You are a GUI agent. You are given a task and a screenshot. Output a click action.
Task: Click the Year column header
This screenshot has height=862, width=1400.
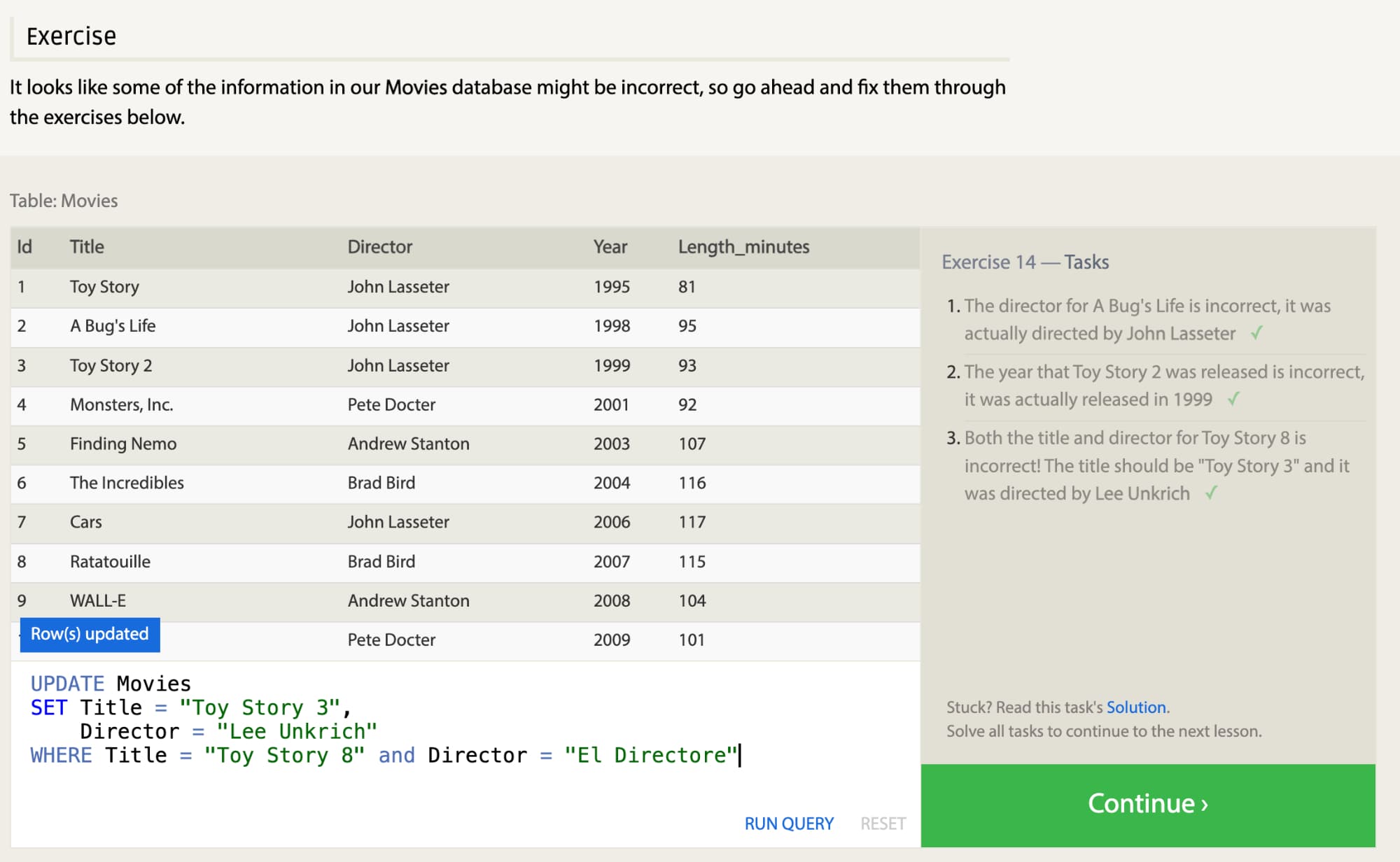click(610, 247)
